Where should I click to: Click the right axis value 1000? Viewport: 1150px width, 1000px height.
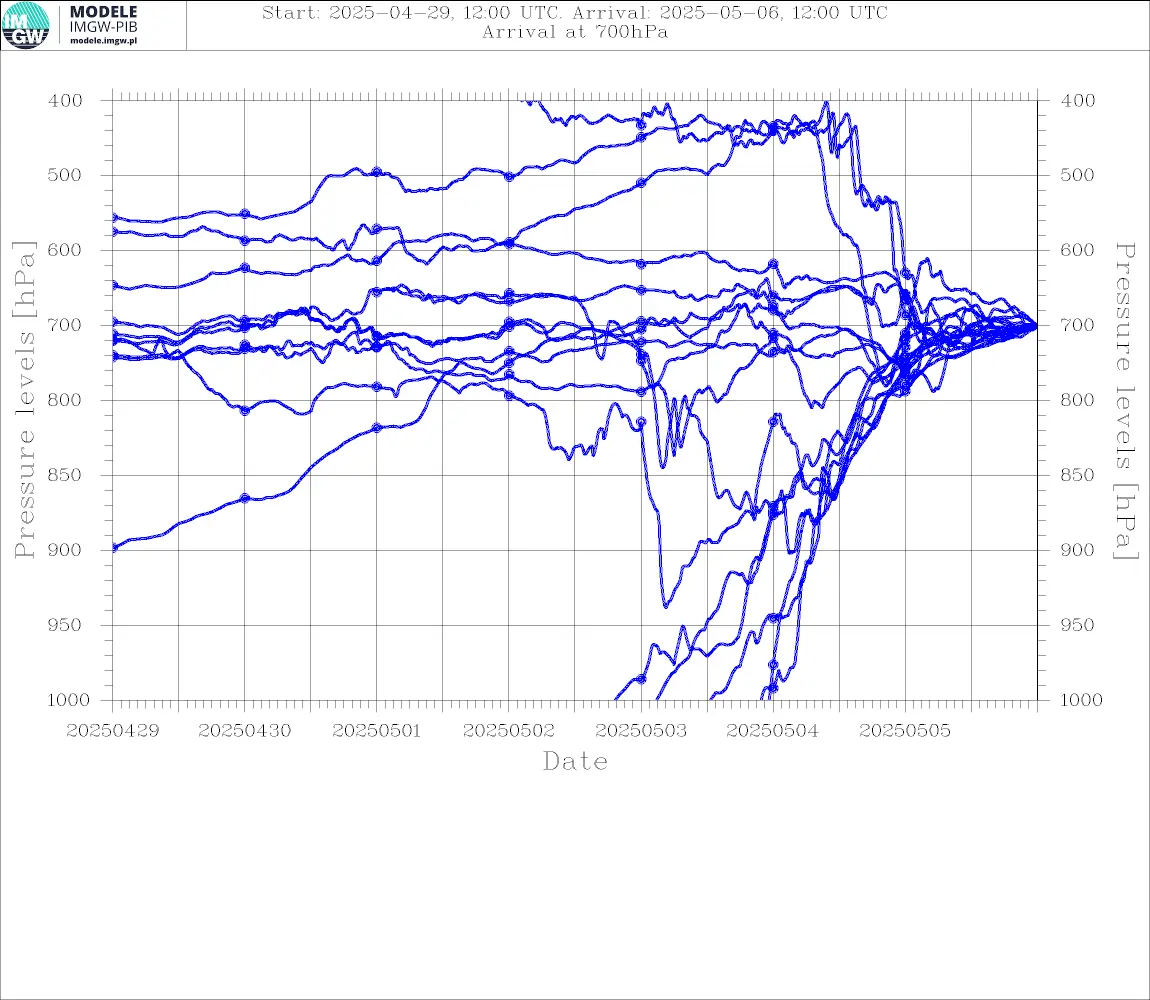pyautogui.click(x=1081, y=700)
